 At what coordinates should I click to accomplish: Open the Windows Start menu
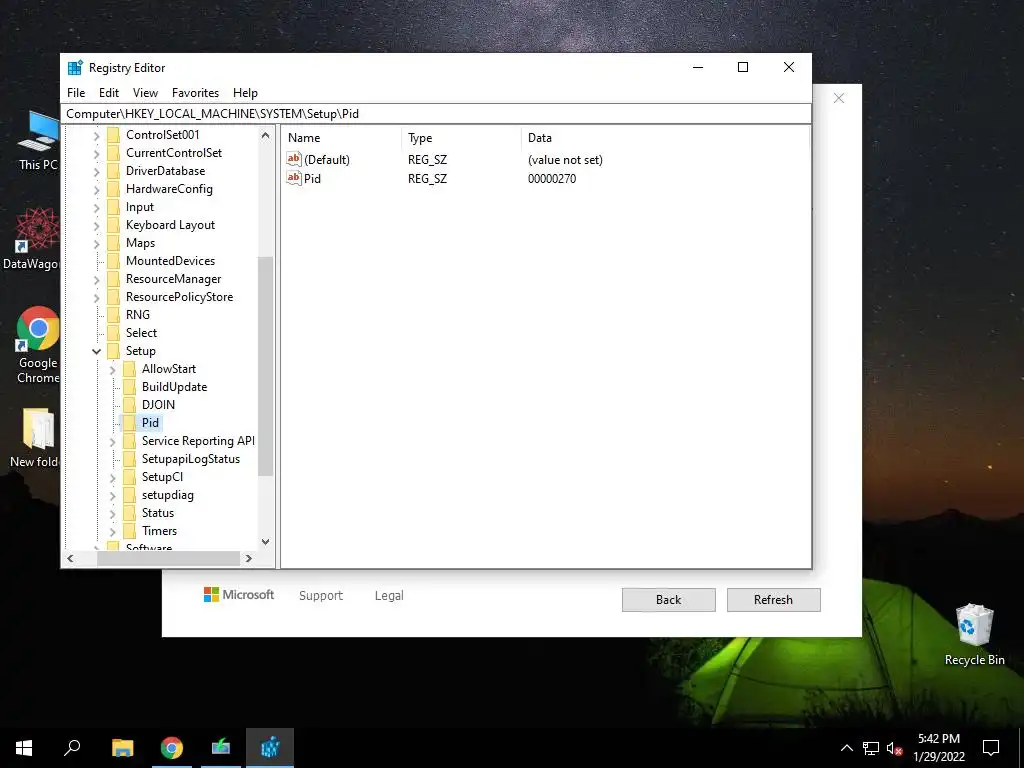pos(24,748)
